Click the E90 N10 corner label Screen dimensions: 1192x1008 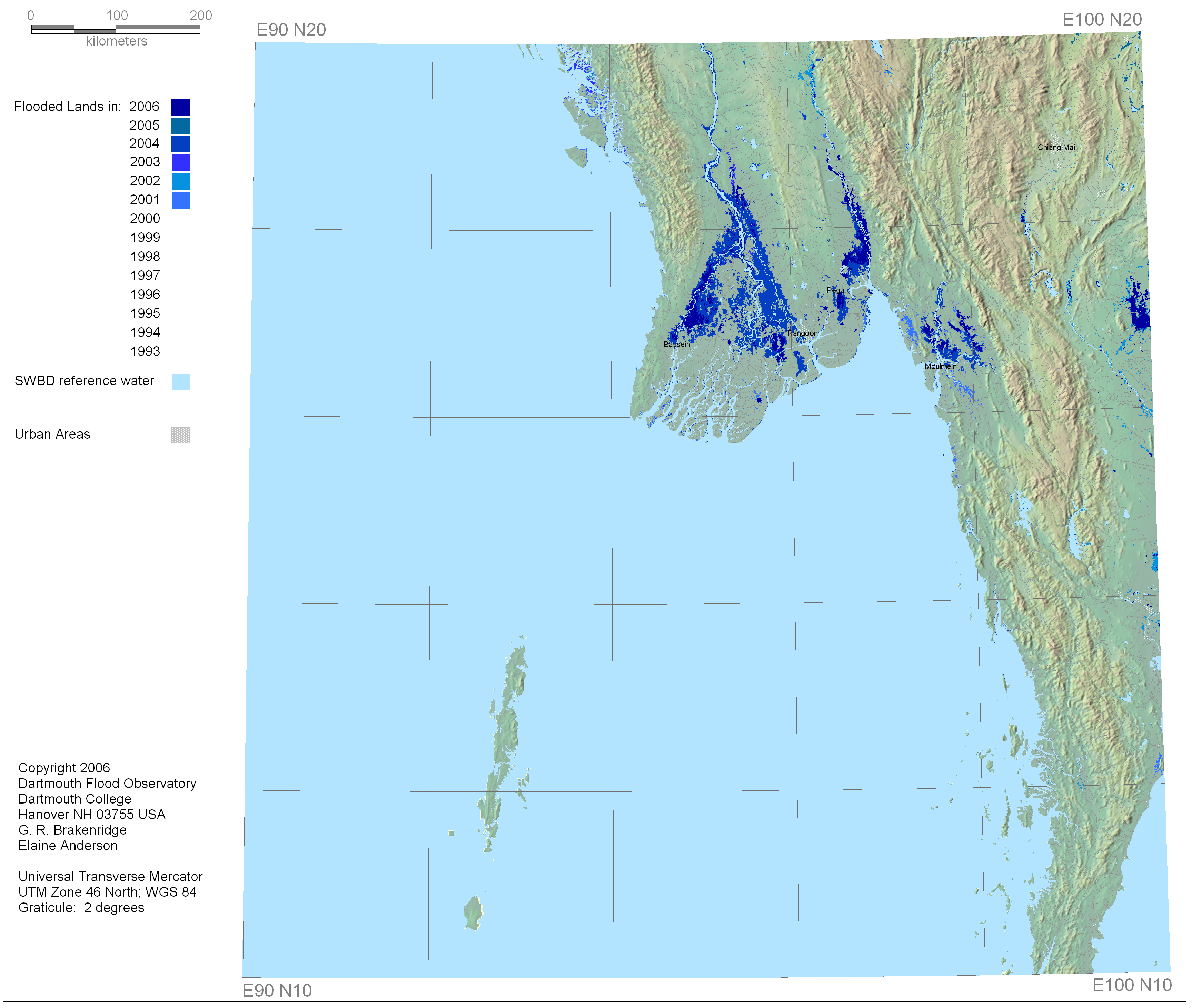point(277,991)
